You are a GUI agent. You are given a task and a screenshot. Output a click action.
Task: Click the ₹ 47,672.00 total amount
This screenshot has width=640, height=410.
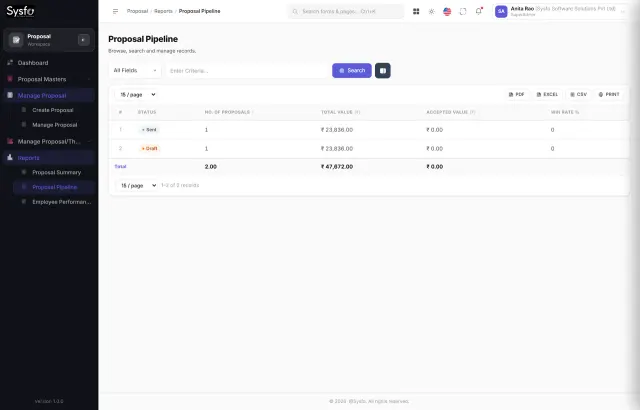coord(337,166)
